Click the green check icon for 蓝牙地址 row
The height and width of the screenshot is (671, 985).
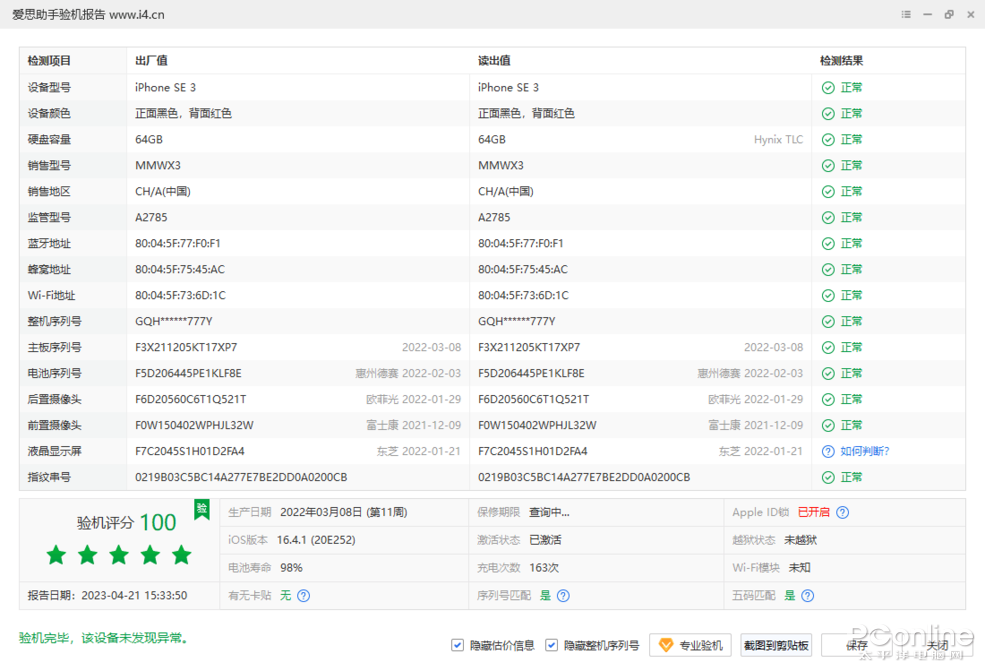coord(828,244)
